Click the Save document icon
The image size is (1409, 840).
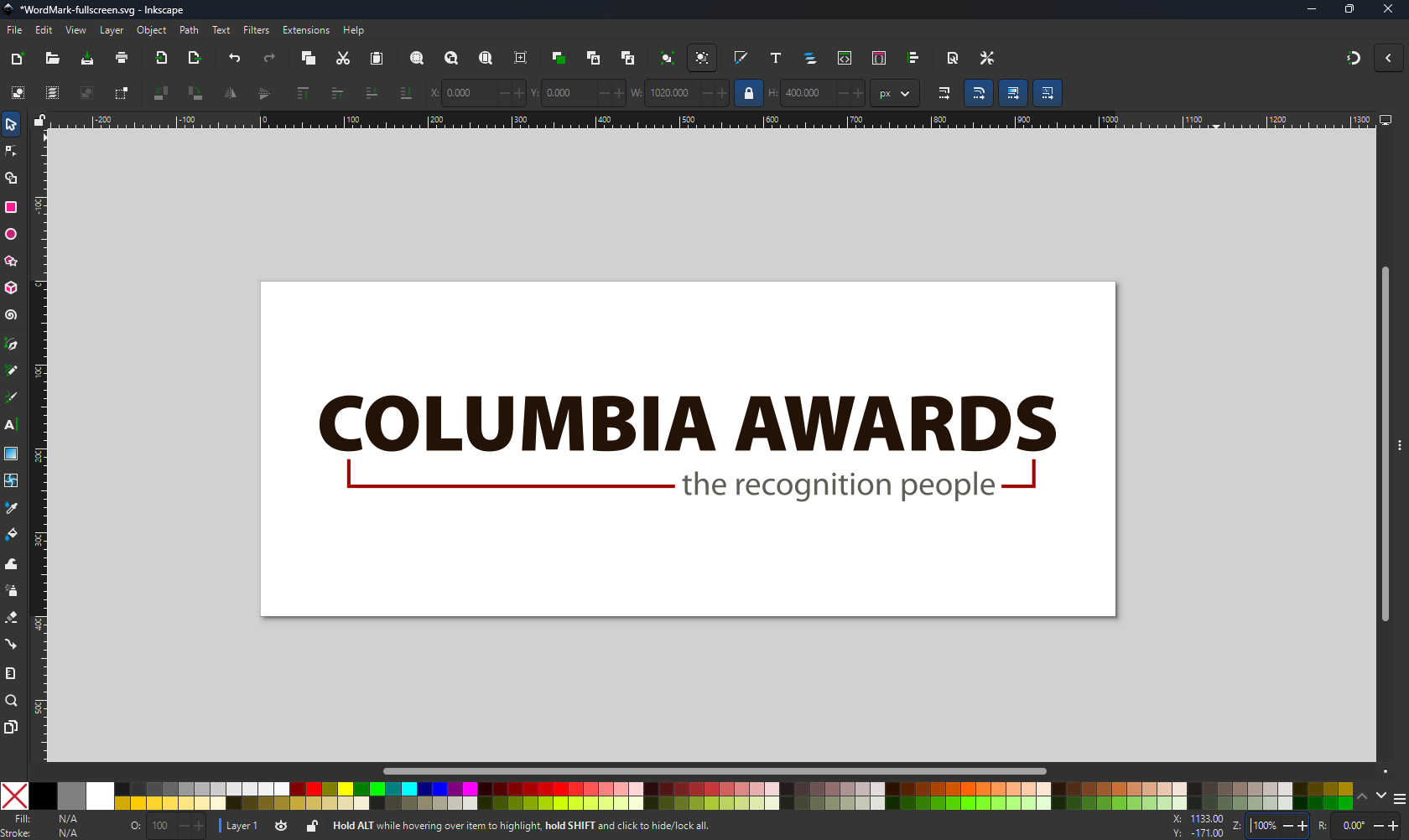pos(87,58)
